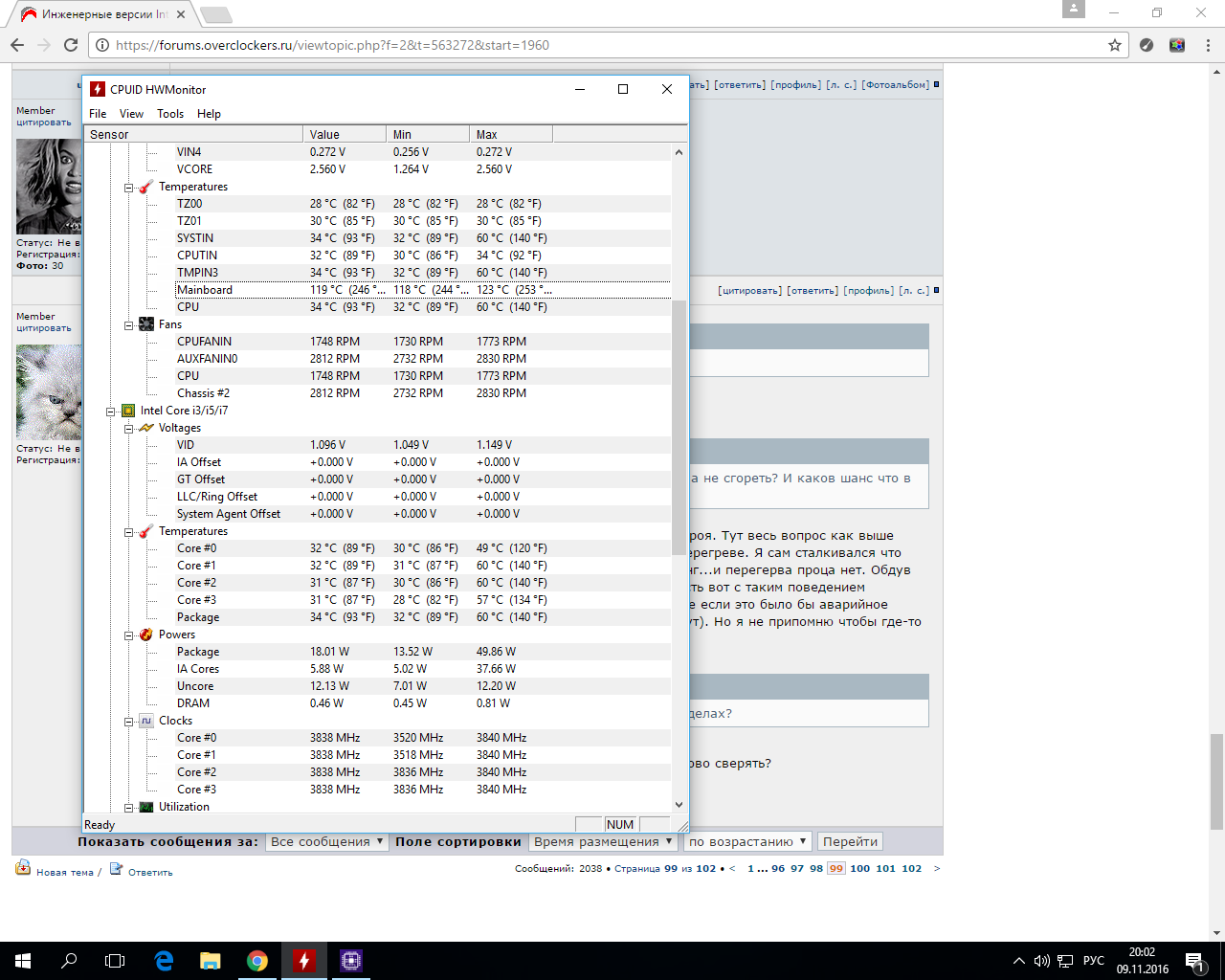The image size is (1225, 980).
Task: Click the browser address bar URL
Action: tap(332, 45)
